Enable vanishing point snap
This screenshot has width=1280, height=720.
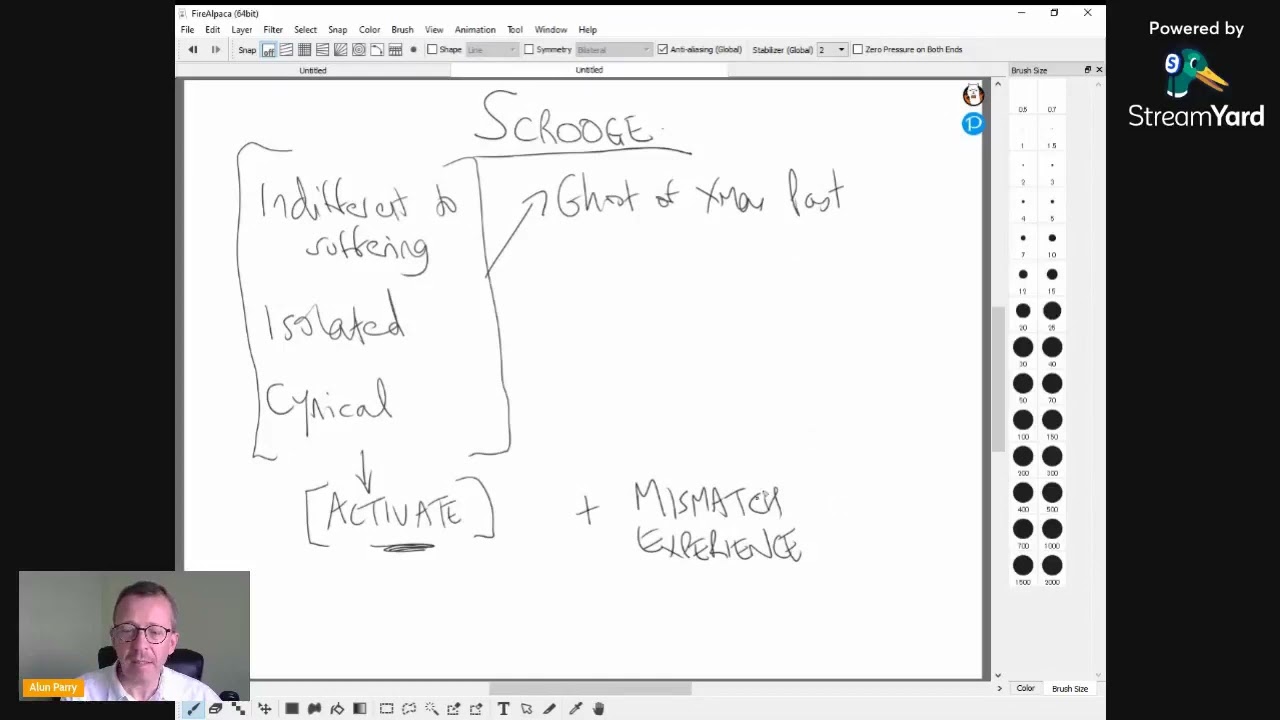(322, 50)
